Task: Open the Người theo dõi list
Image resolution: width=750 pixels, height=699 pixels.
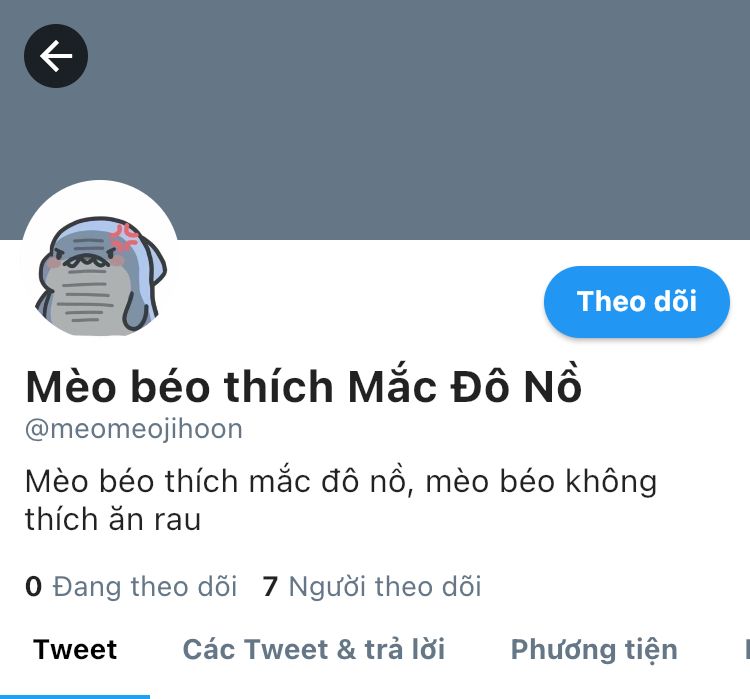Action: 372,587
